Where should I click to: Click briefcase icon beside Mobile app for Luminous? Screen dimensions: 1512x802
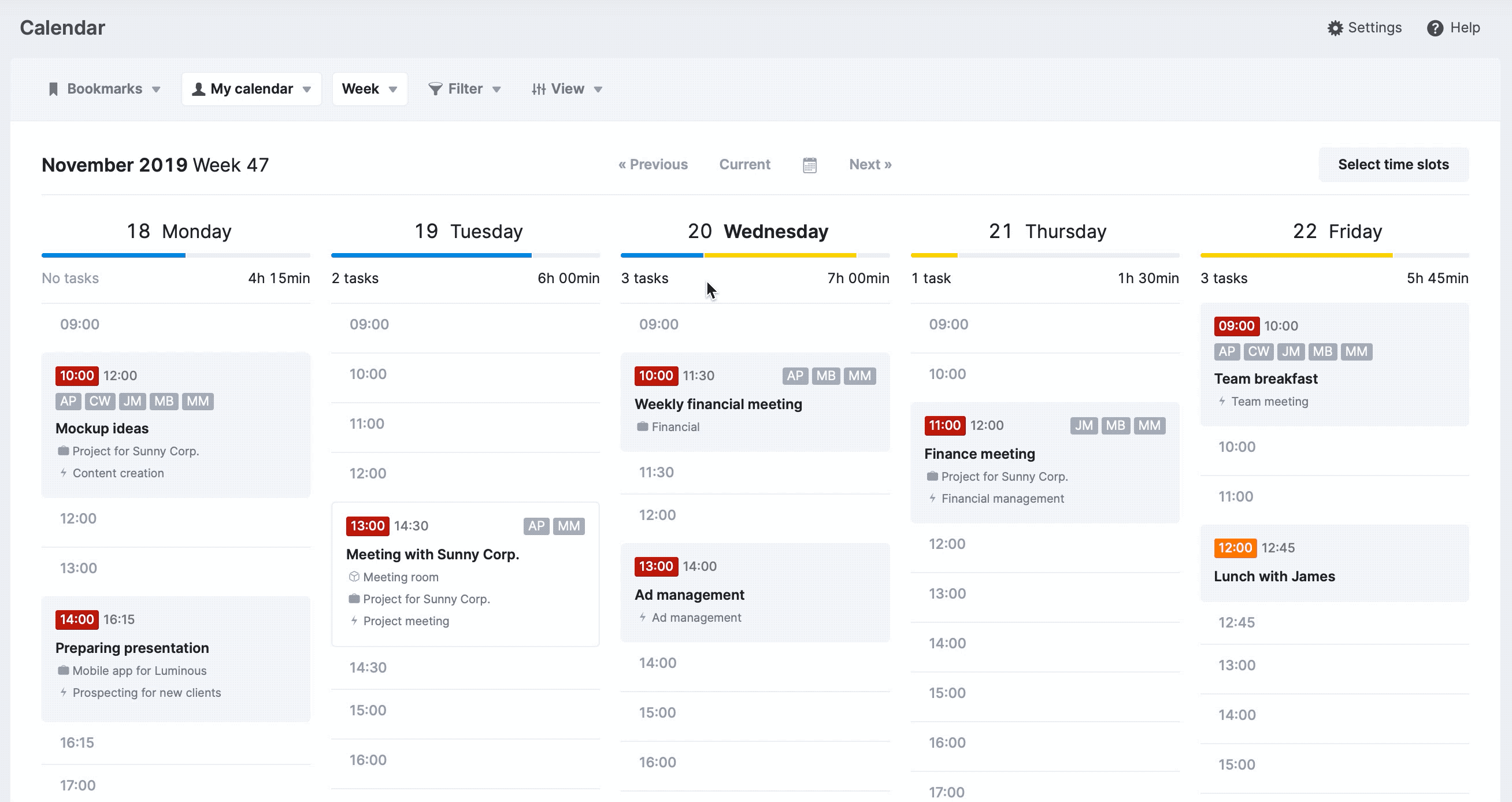point(64,671)
